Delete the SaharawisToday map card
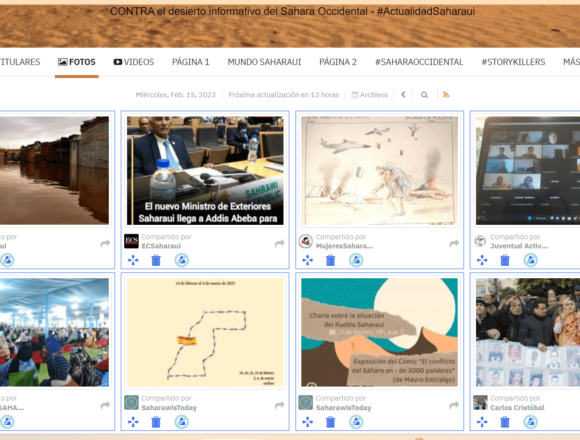The height and width of the screenshot is (440, 580). pos(156,422)
